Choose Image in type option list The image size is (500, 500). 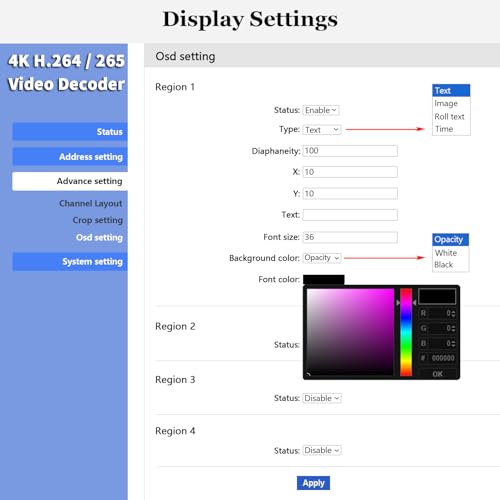451,104
